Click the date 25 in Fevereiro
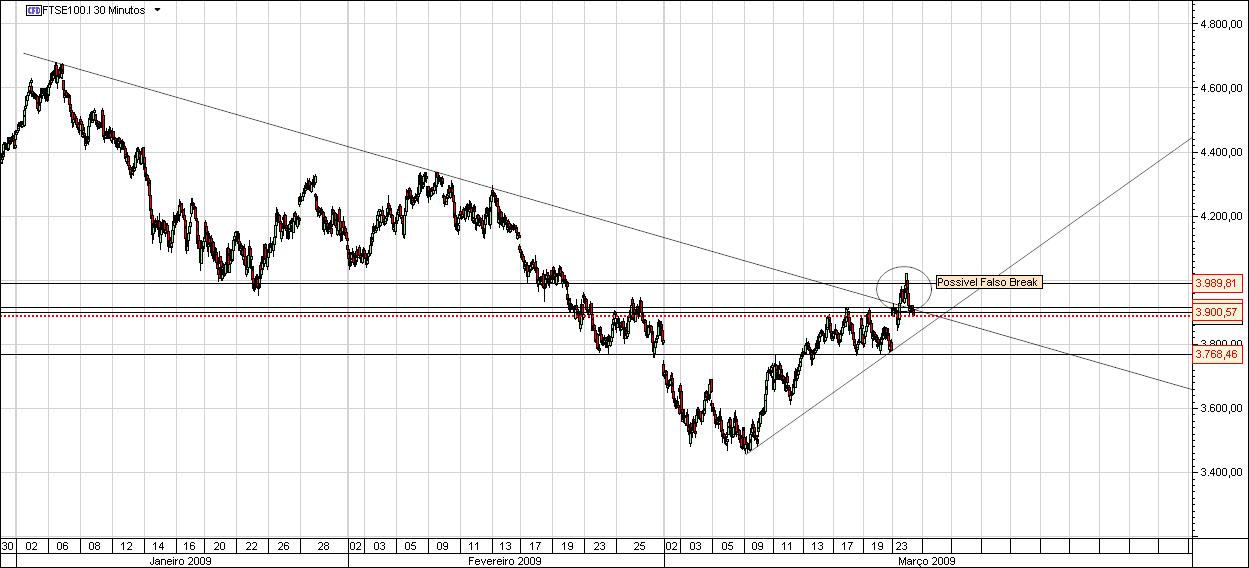Screen dimensions: 1249x568 coord(639,547)
